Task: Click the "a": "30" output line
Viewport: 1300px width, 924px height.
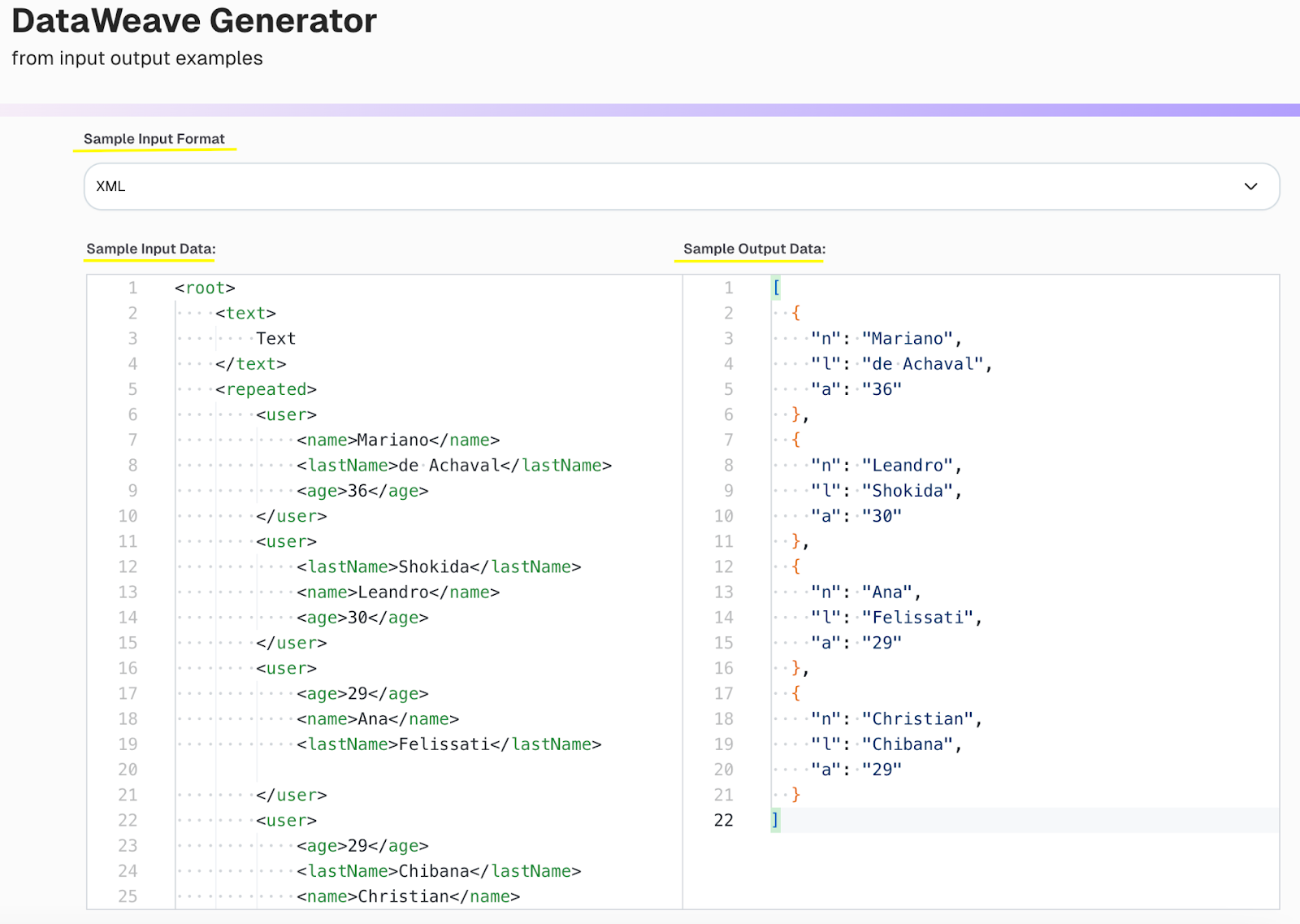Action: pos(856,516)
